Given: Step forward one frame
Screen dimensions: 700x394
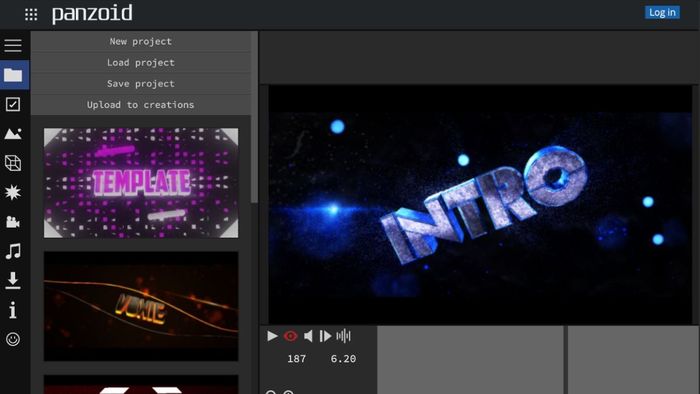Looking at the screenshot, I should pos(325,336).
